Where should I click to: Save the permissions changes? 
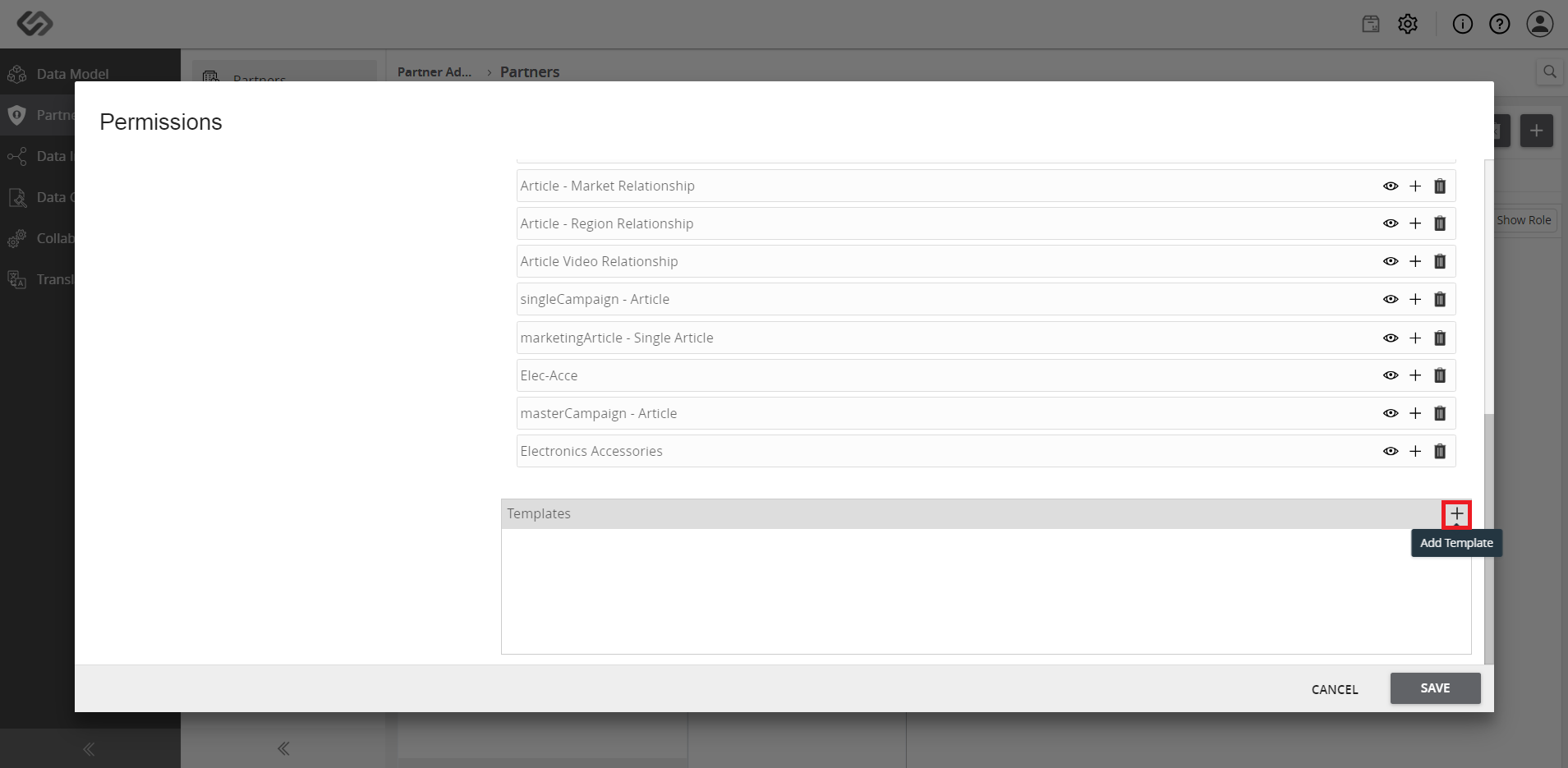[x=1435, y=688]
